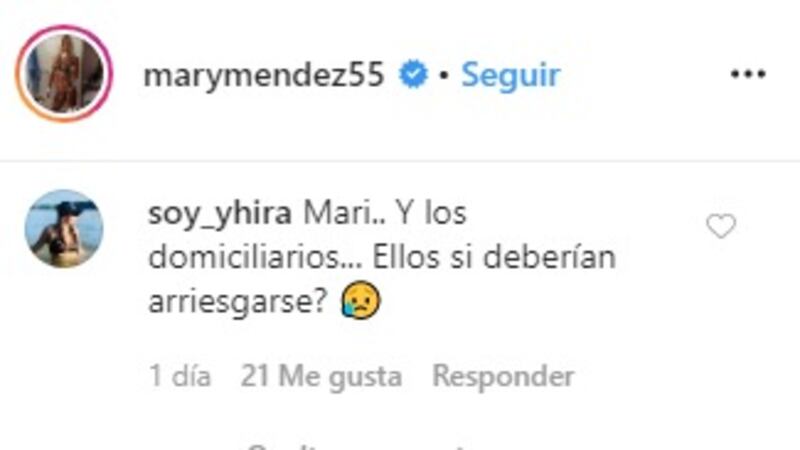The width and height of the screenshot is (800, 450).
Task: Click Responder to reply to comment
Action: [x=503, y=377]
